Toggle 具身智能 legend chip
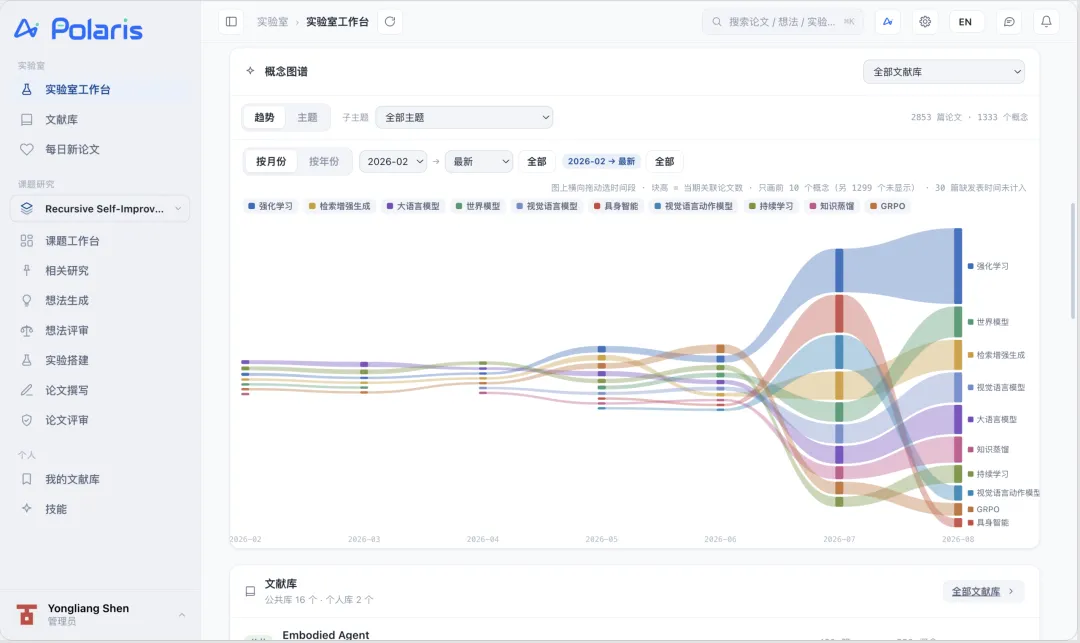 pyautogui.click(x=616, y=206)
